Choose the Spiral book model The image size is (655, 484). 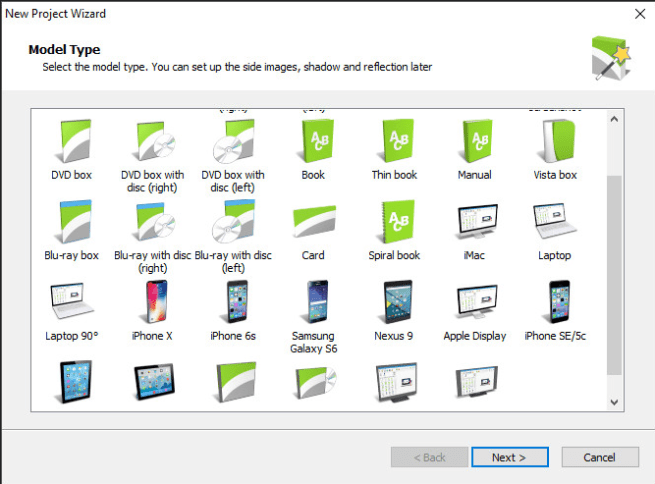pos(394,231)
